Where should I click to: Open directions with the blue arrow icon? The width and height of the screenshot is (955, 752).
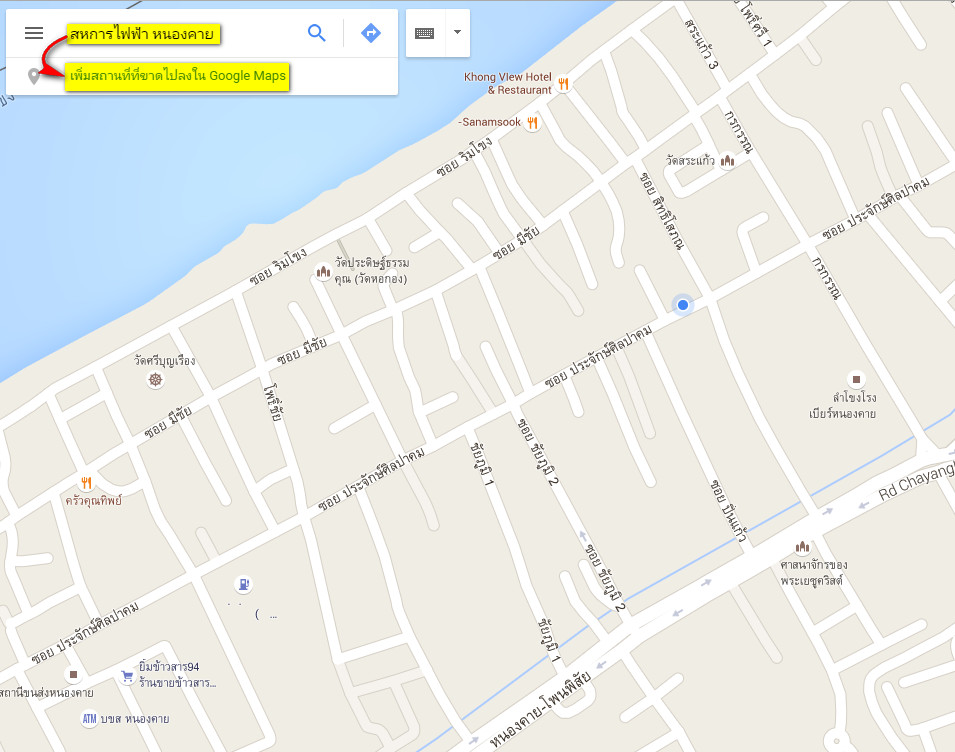tap(371, 33)
